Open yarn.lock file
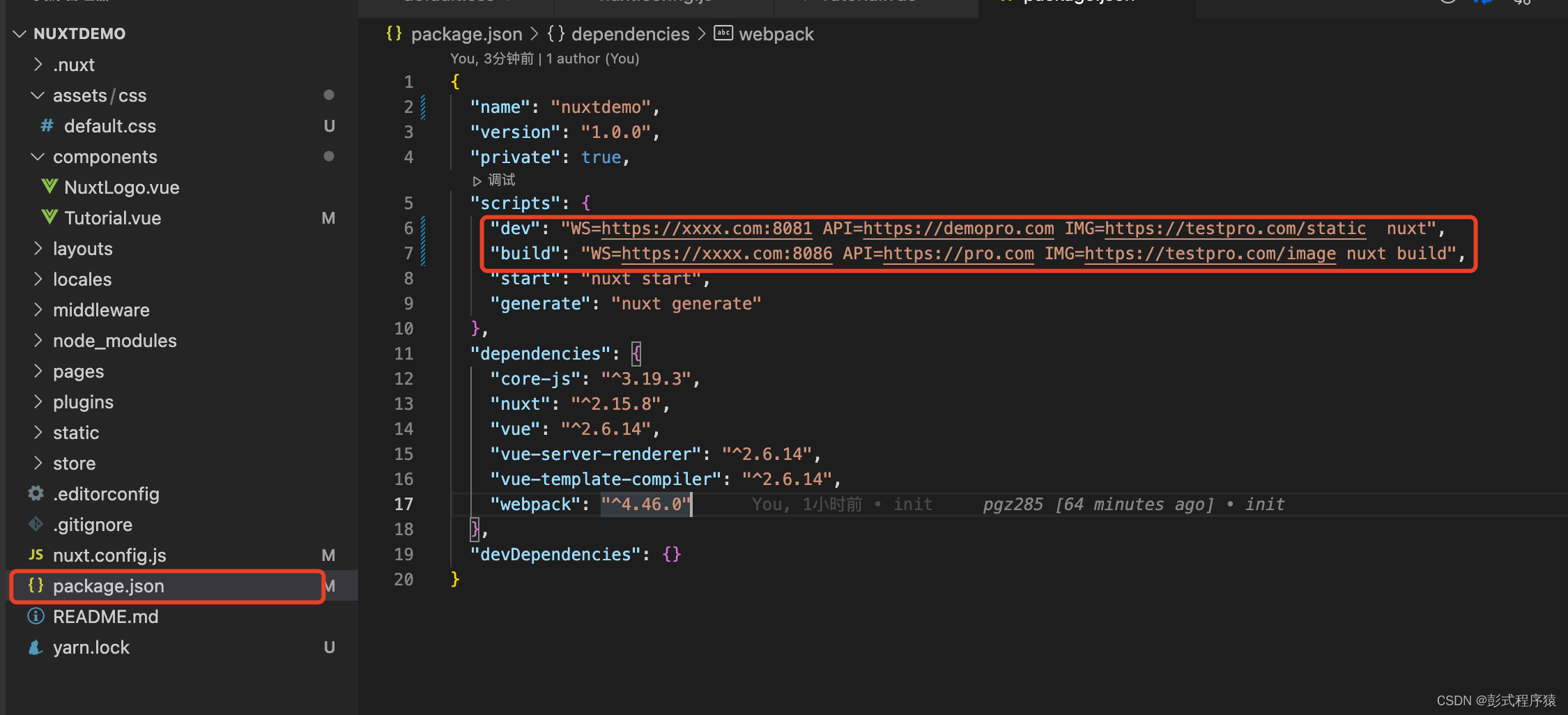The height and width of the screenshot is (715, 1568). [91, 647]
